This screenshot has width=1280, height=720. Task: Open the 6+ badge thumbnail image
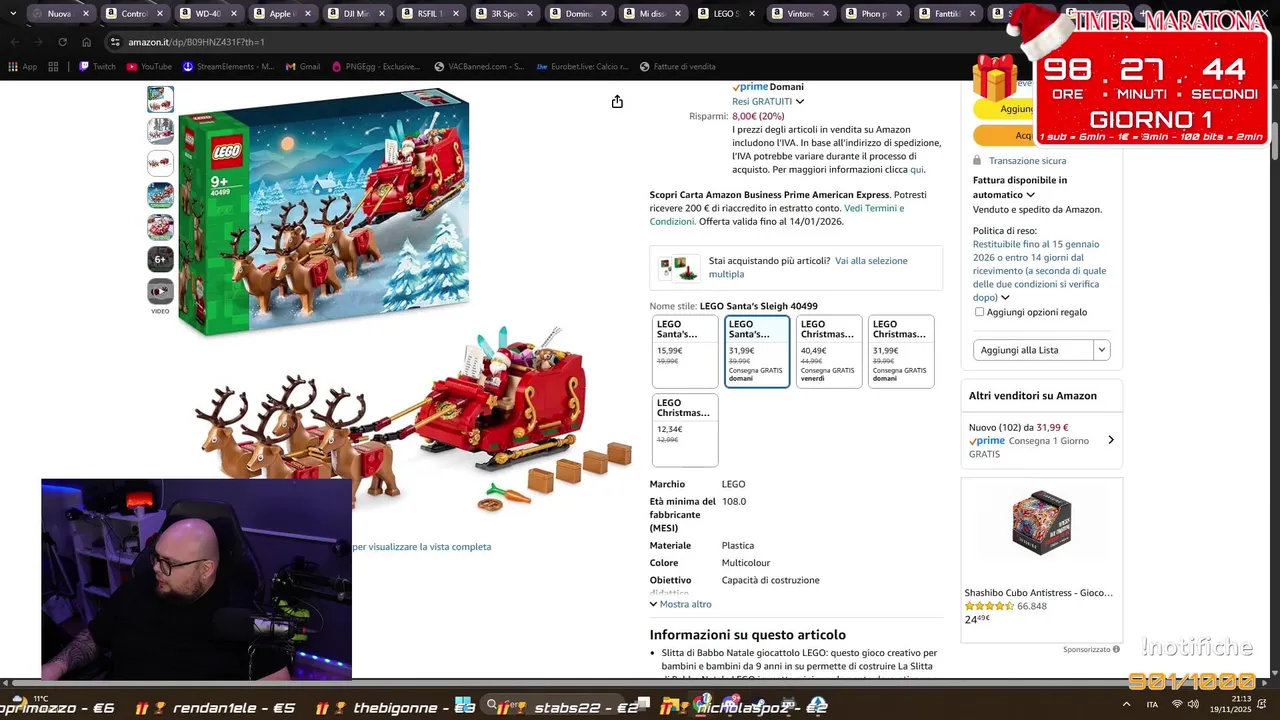160,259
